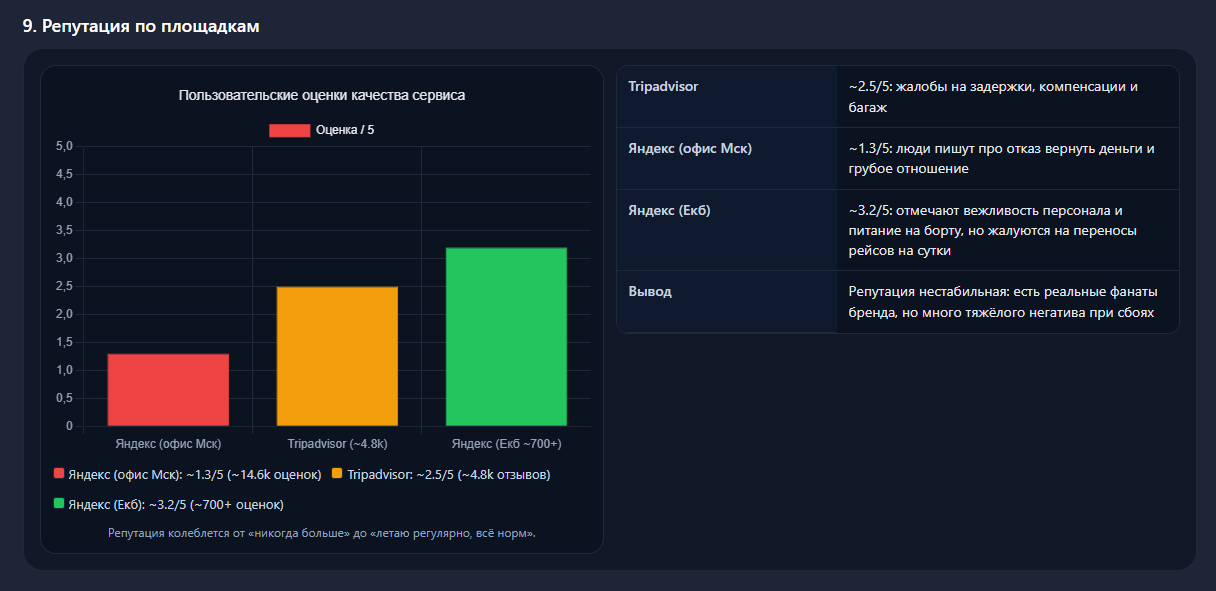The image size is (1216, 591).
Task: Click orange square next to 'Tripadvisor: ~2.5/5'
Action: (337, 474)
